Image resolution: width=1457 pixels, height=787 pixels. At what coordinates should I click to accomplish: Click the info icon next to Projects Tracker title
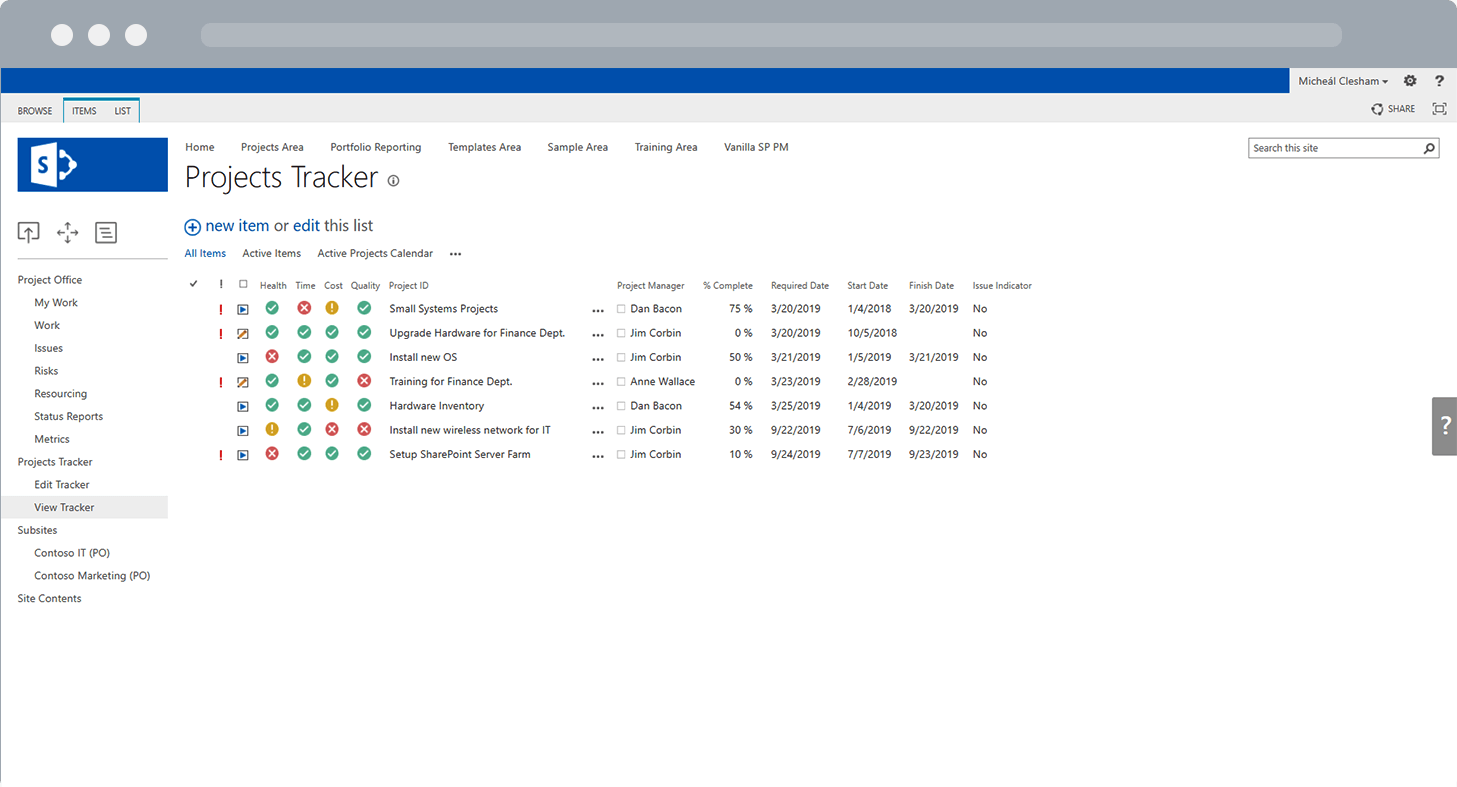(393, 181)
